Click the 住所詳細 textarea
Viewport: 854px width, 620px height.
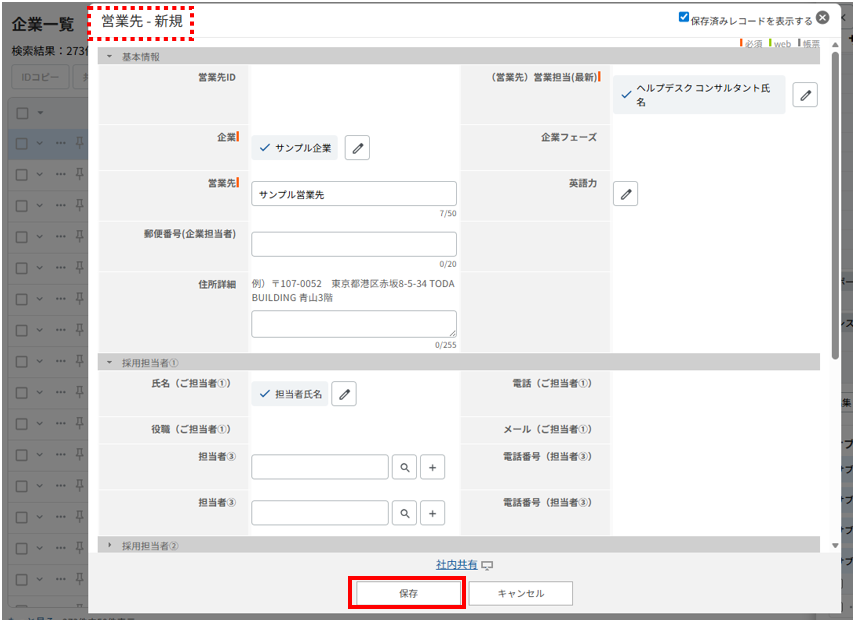[353, 323]
